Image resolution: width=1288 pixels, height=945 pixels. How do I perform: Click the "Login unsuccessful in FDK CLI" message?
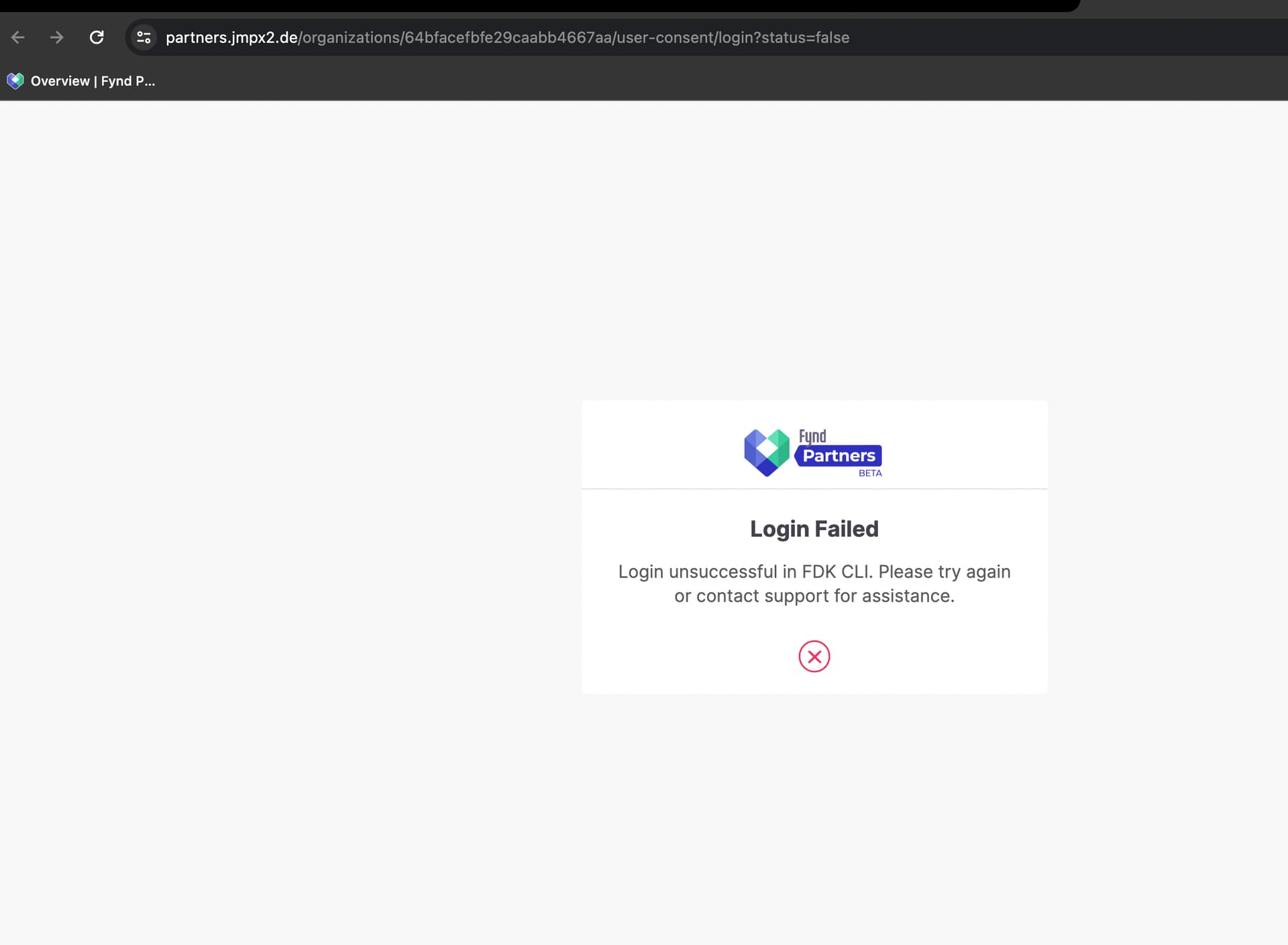(x=814, y=583)
